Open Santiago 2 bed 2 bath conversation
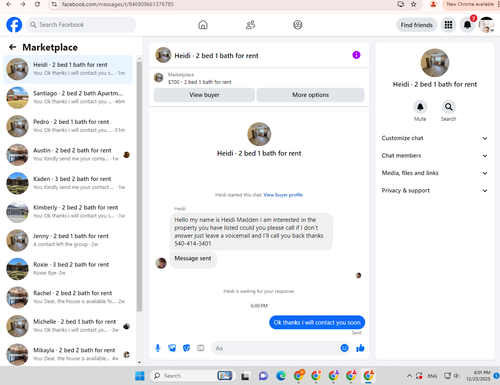 click(68, 97)
